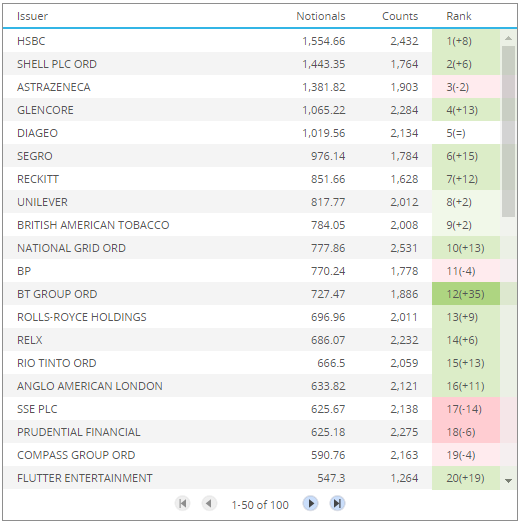Click the 2,275 count cell
The image size is (520, 525).
tap(404, 432)
